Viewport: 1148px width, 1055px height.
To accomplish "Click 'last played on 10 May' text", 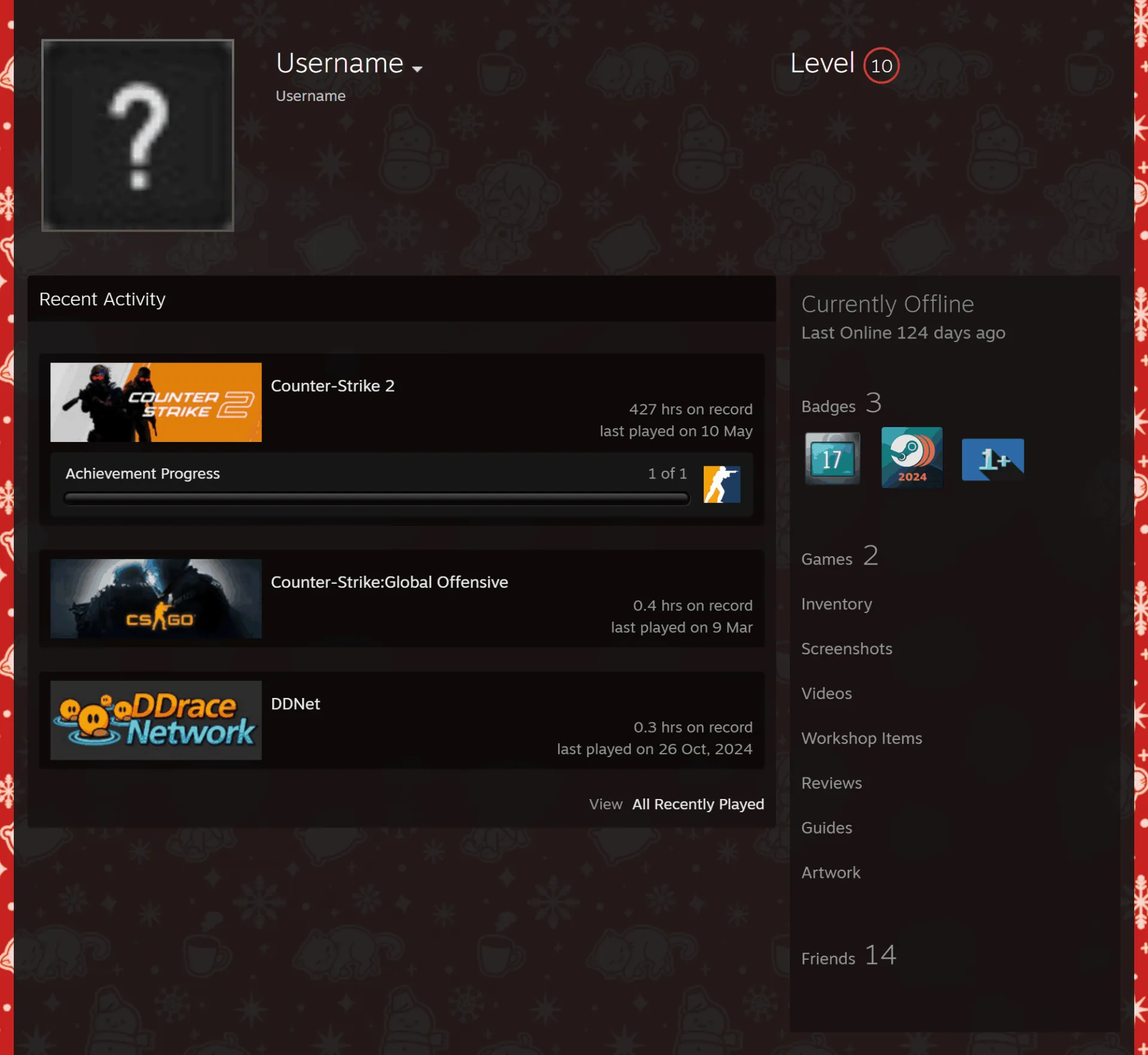I will tap(676, 432).
